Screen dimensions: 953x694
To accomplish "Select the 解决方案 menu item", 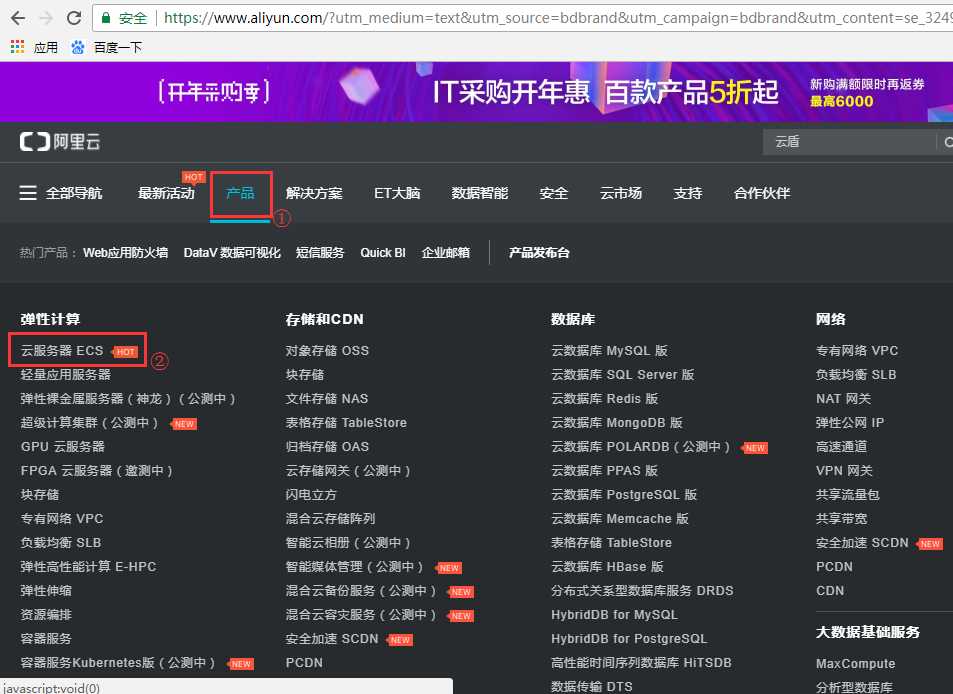I will point(314,192).
